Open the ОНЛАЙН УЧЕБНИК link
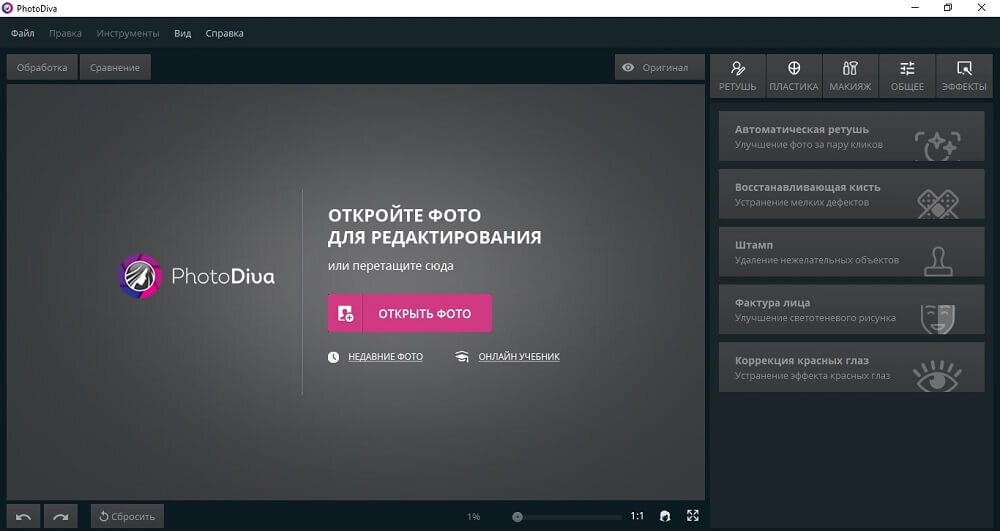This screenshot has width=1000, height=531. (x=519, y=357)
